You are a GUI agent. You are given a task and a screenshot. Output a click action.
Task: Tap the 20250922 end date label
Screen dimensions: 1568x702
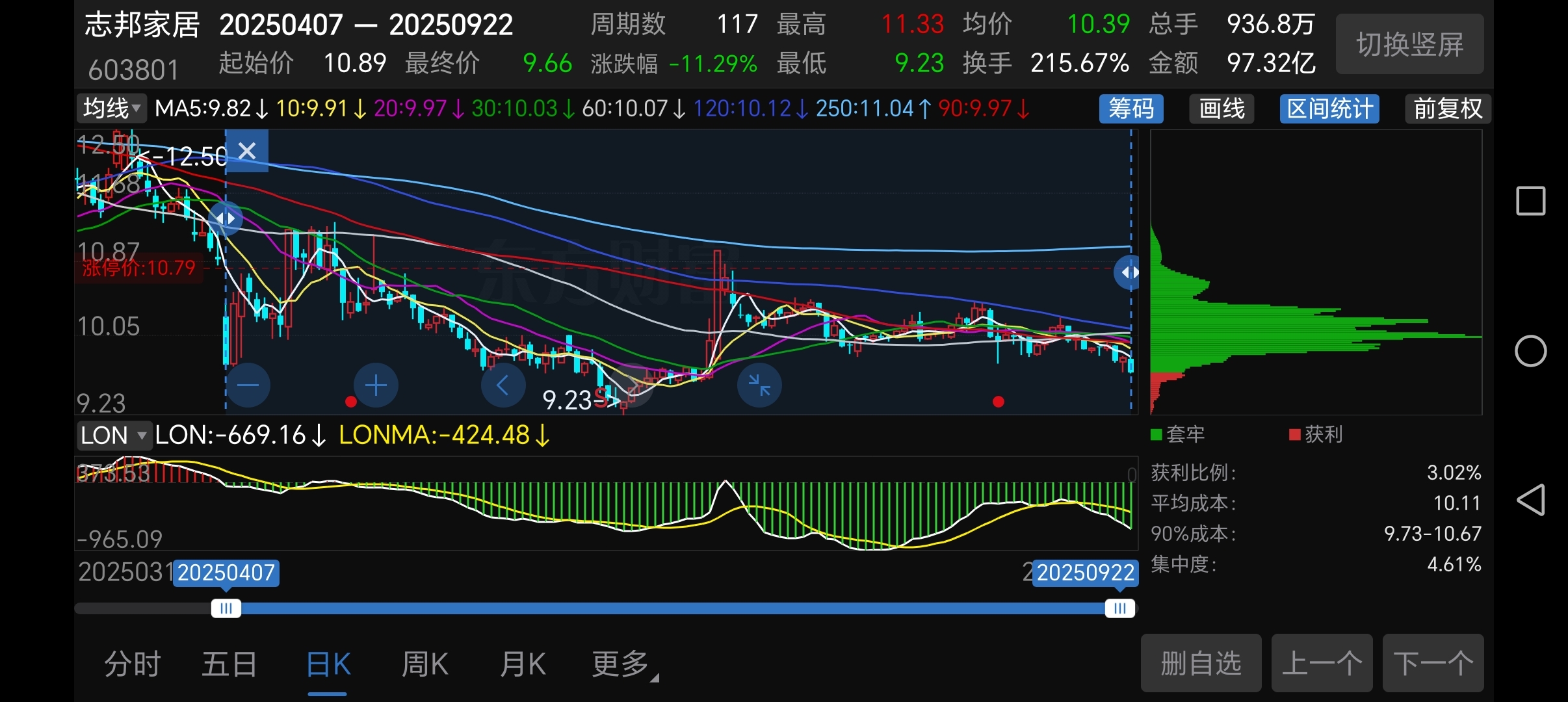pyautogui.click(x=1086, y=573)
